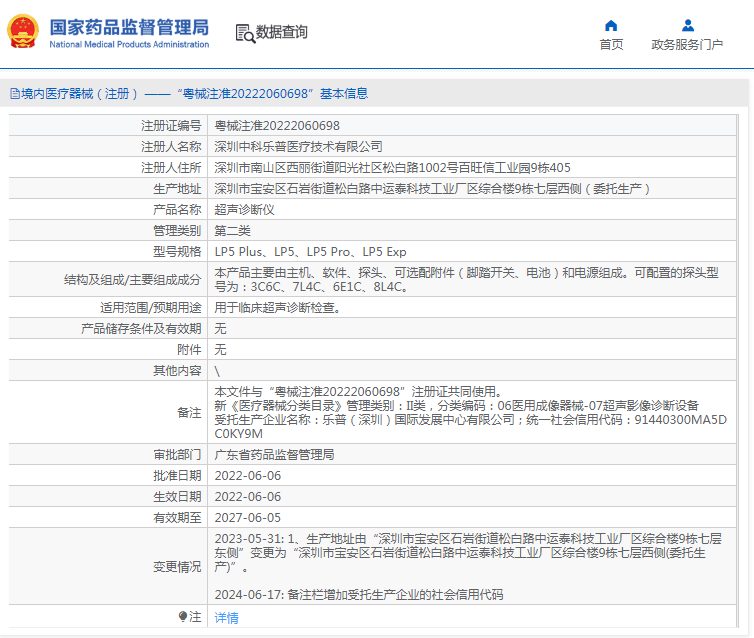Click 批准日期 value 2022-06-06
This screenshot has width=754, height=638.
pyautogui.click(x=248, y=476)
